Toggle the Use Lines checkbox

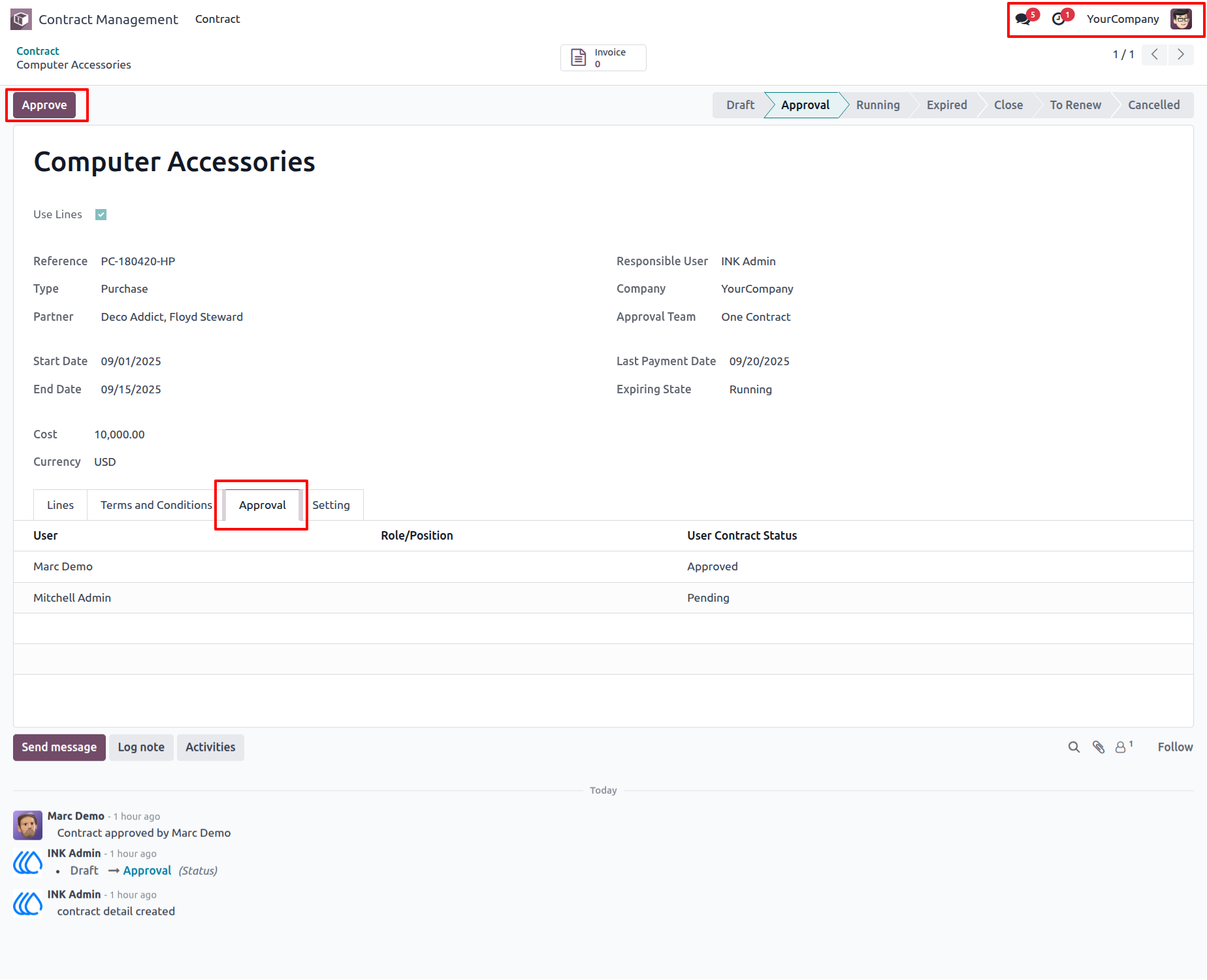tap(101, 214)
